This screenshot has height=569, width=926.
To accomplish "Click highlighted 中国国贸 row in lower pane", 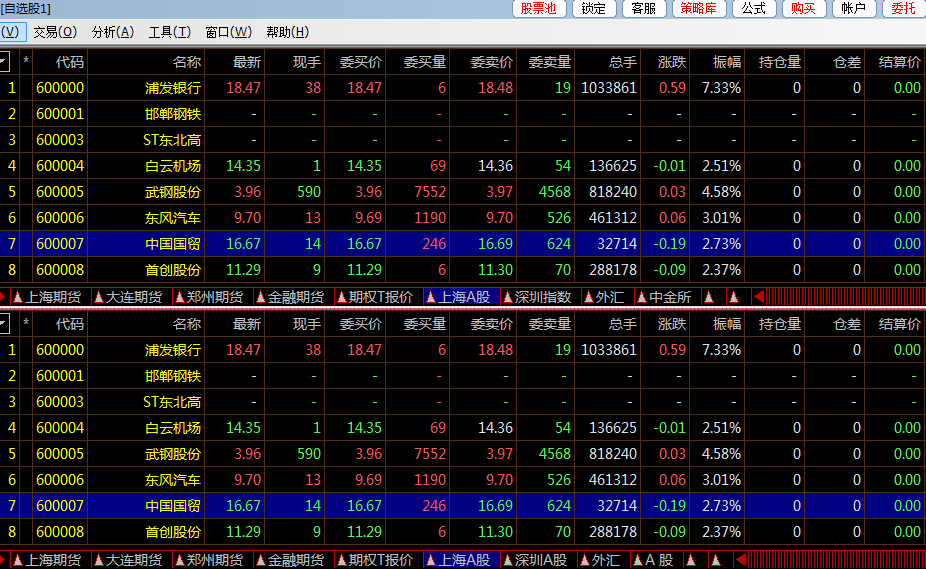I will tap(463, 506).
